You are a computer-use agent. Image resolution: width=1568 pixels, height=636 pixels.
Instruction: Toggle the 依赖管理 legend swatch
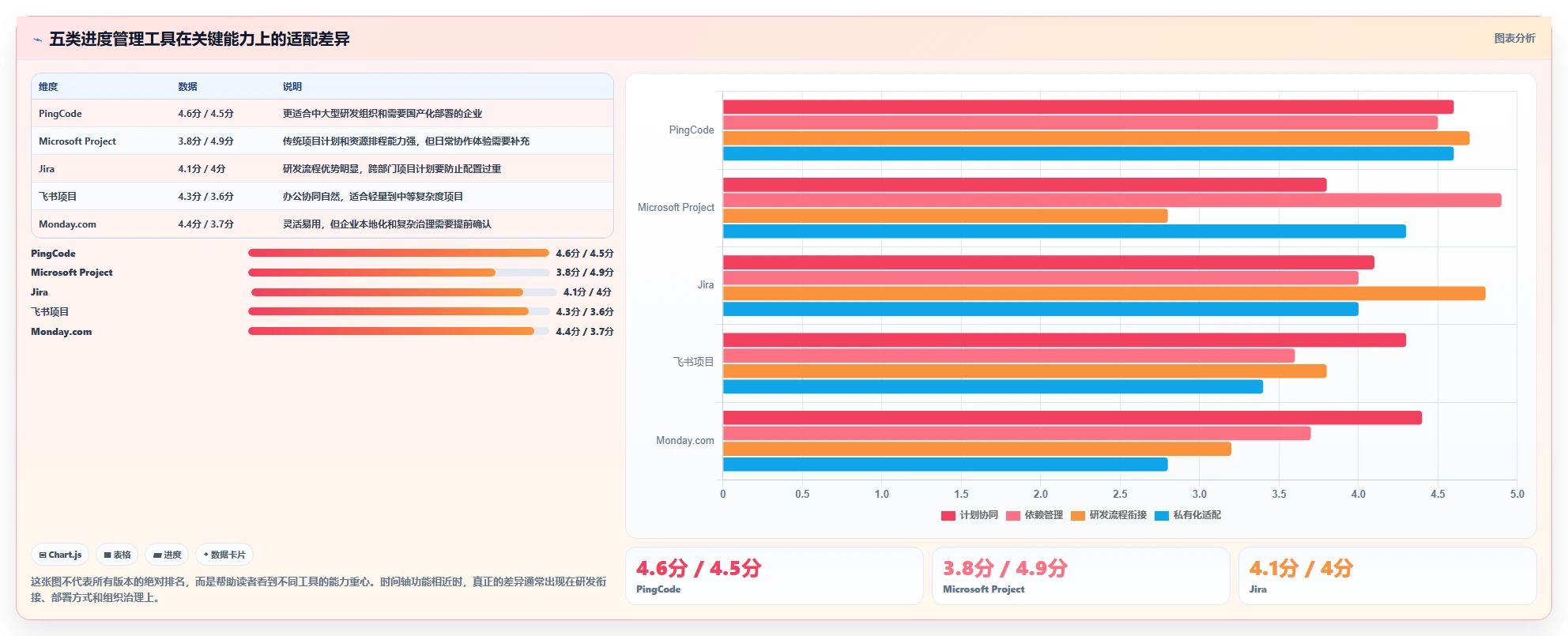pos(1013,515)
